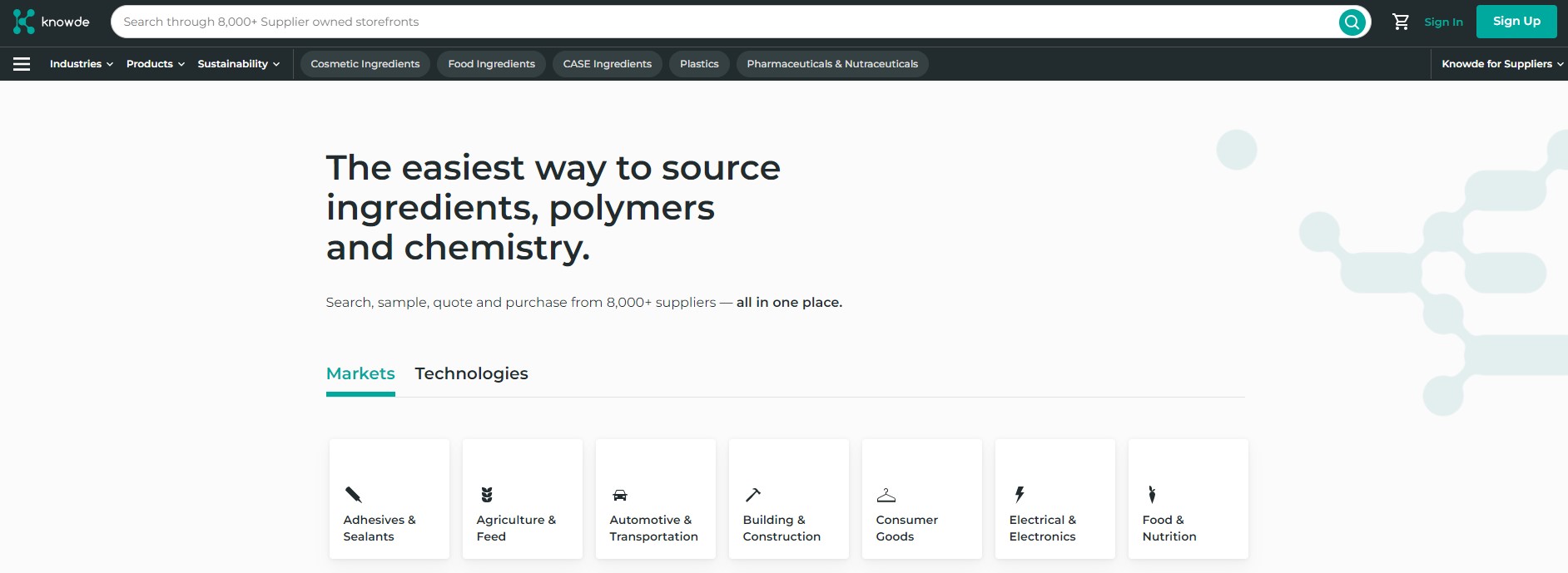This screenshot has height=573, width=1568.
Task: Open the shopping cart
Action: 1401,22
